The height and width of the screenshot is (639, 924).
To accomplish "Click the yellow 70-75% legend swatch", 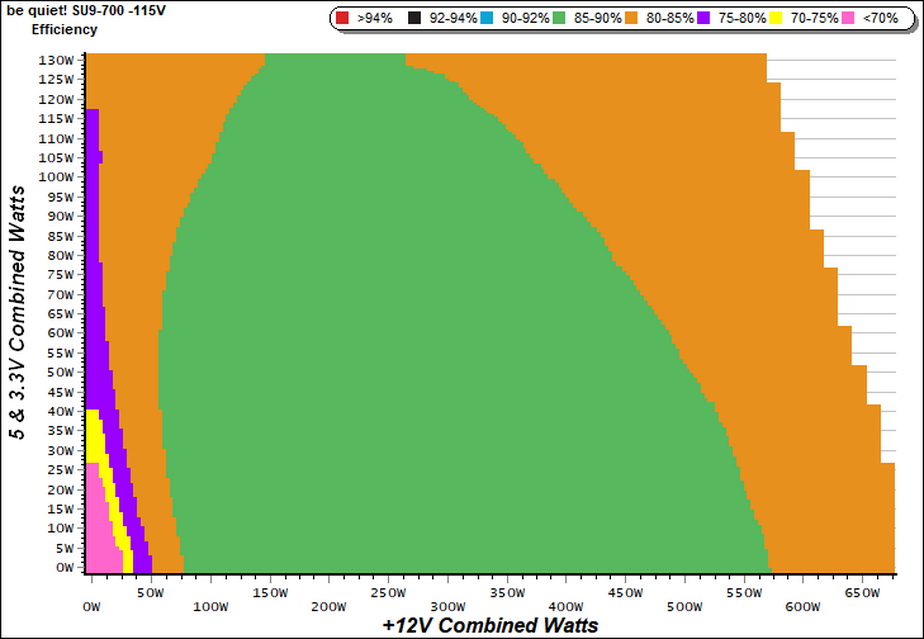I will tap(776, 18).
